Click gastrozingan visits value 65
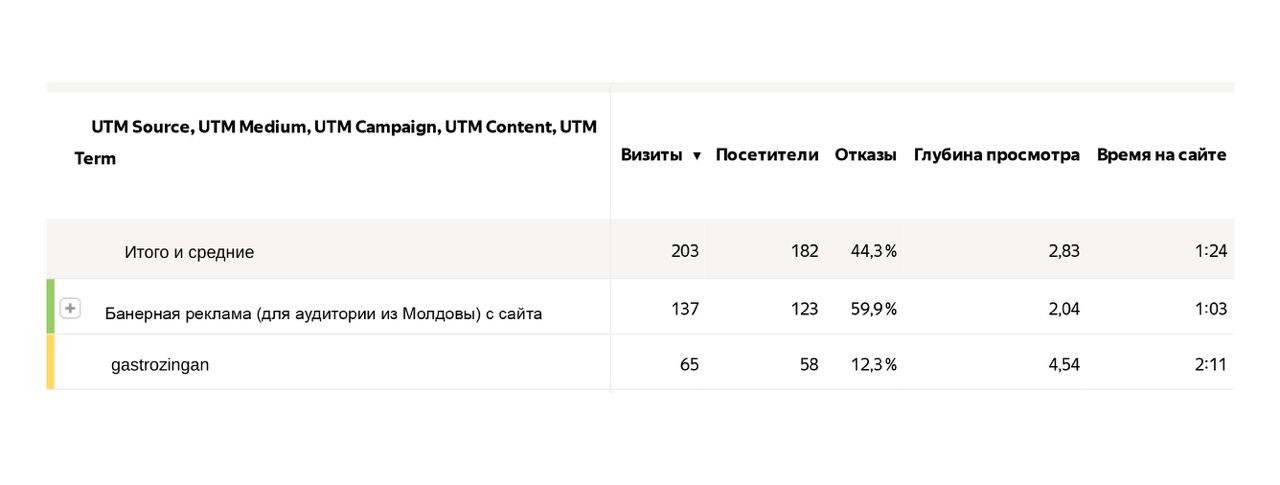Image resolution: width=1280 pixels, height=485 pixels. pos(689,365)
